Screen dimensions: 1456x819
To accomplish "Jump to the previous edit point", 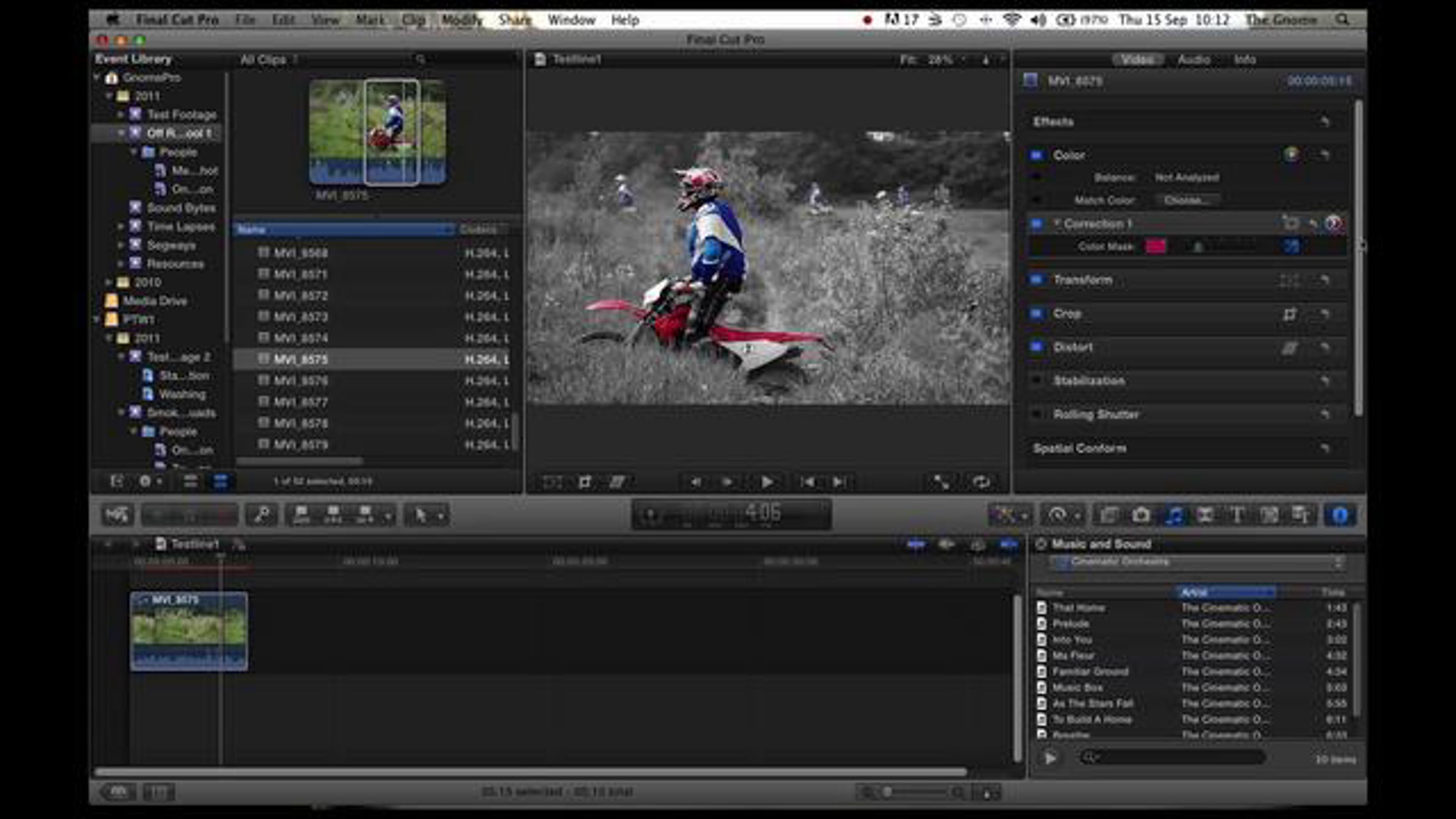I will tap(807, 482).
